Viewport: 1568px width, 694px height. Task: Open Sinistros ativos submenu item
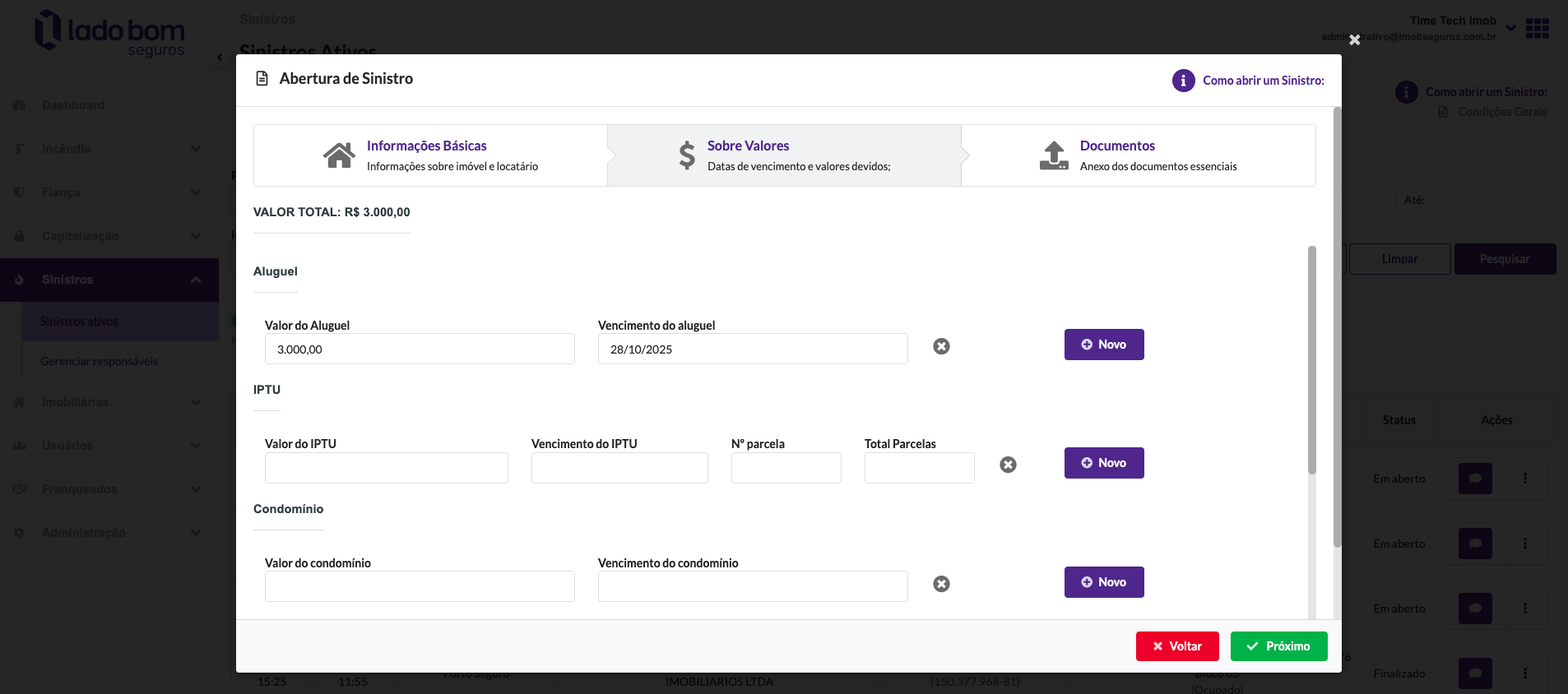120,322
